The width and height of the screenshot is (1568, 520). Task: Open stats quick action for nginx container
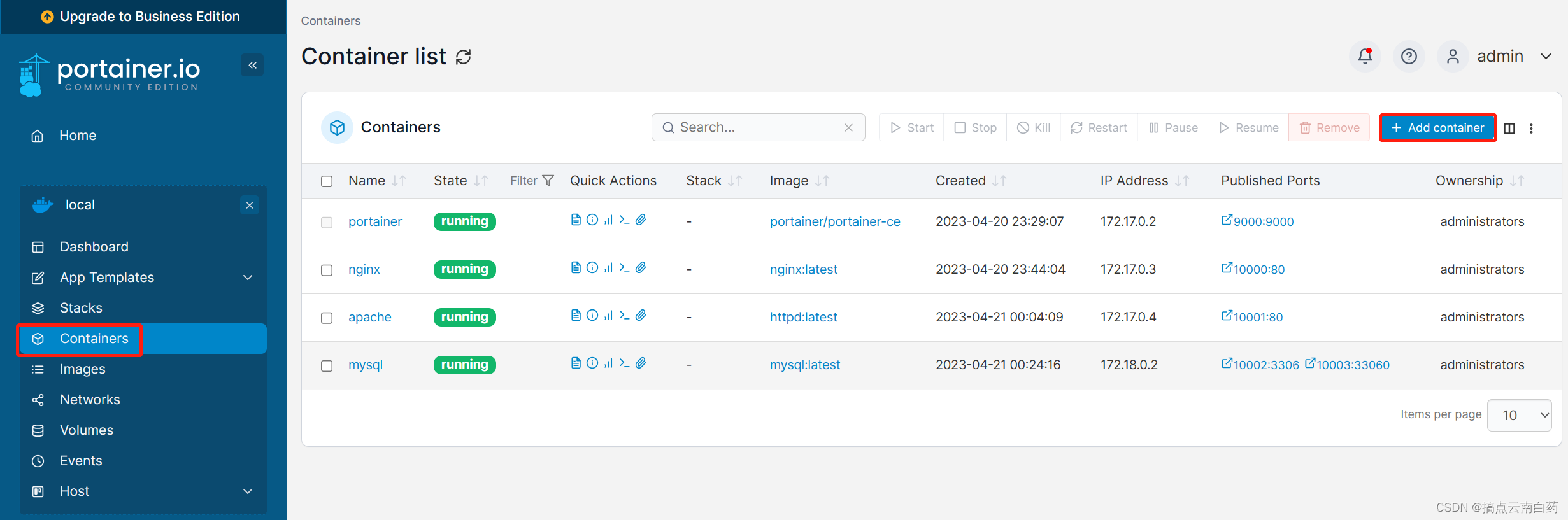(608, 268)
